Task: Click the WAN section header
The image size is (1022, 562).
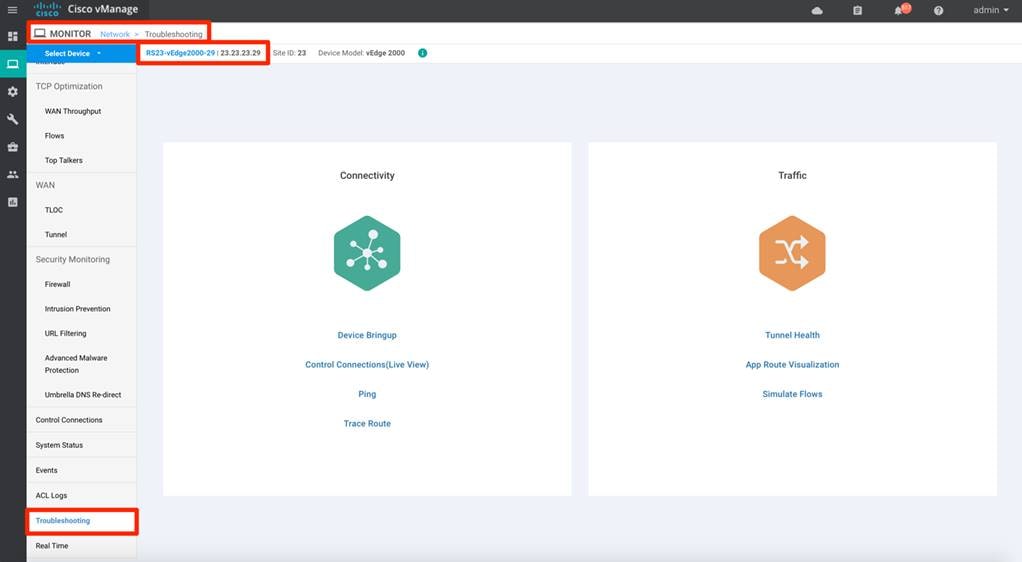Action: pos(45,185)
